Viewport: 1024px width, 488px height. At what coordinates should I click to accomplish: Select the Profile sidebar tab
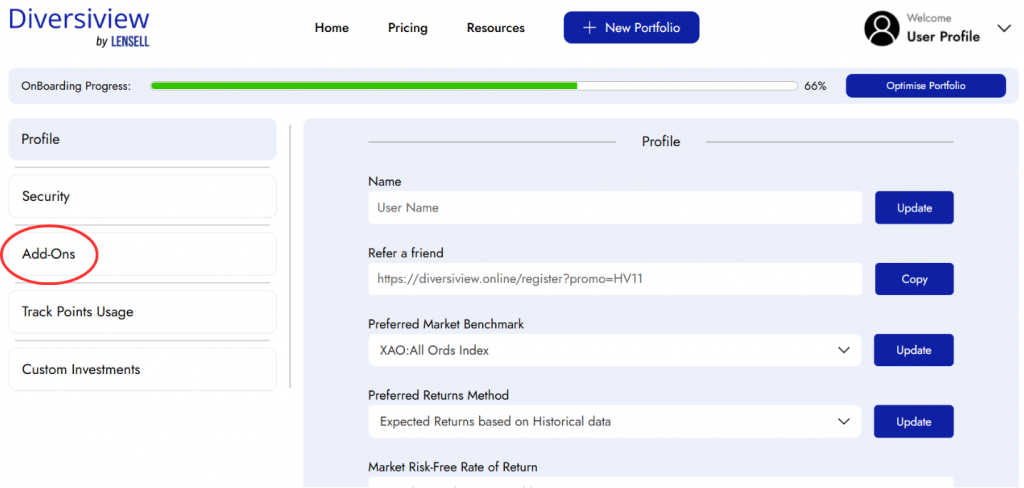142,140
